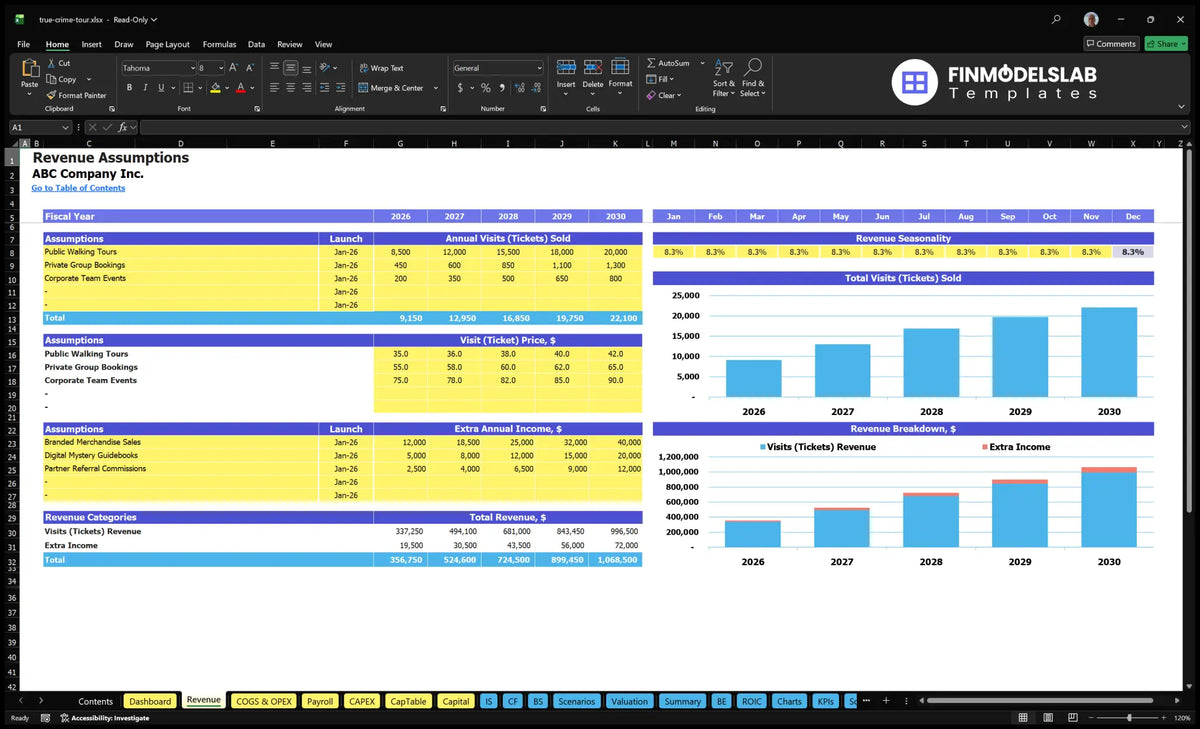Open the Page Layout ribbon tab
The height and width of the screenshot is (729, 1200).
(x=167, y=44)
